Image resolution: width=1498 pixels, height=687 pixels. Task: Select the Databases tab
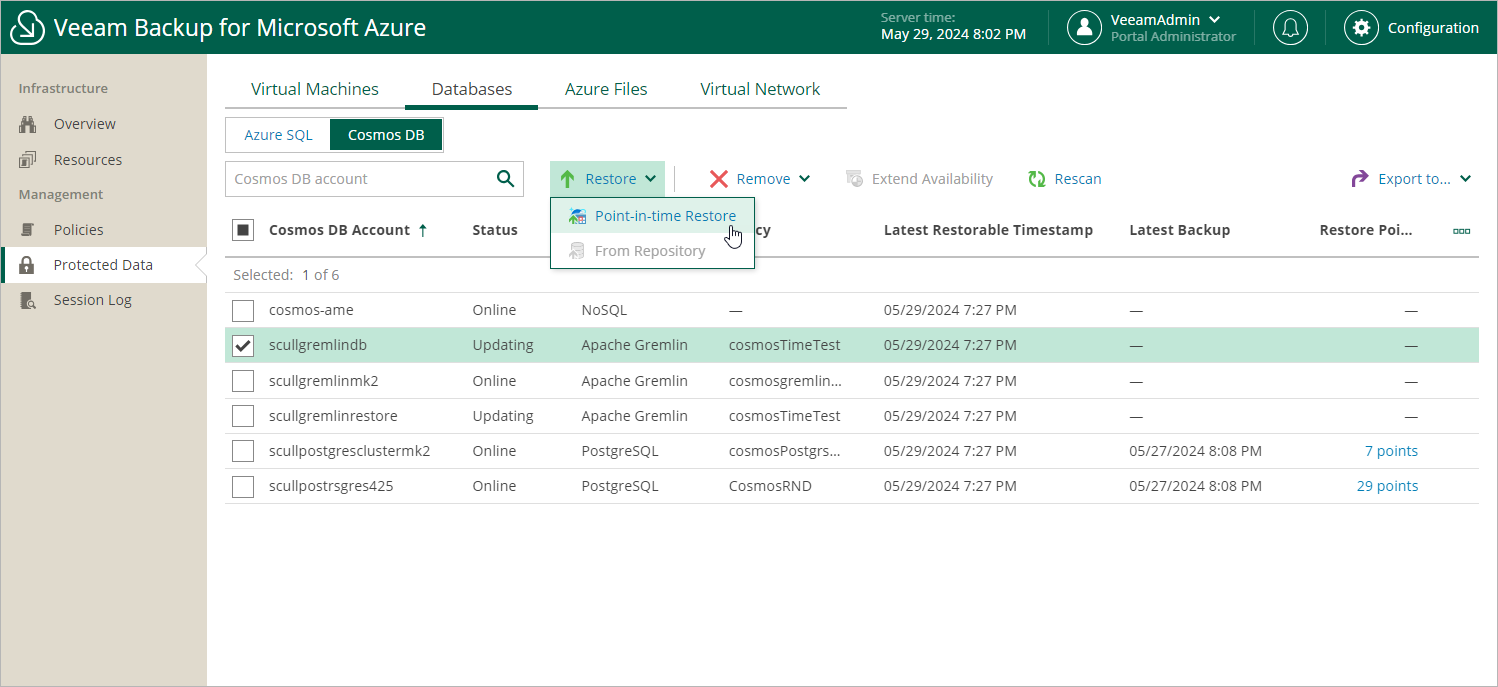472,89
